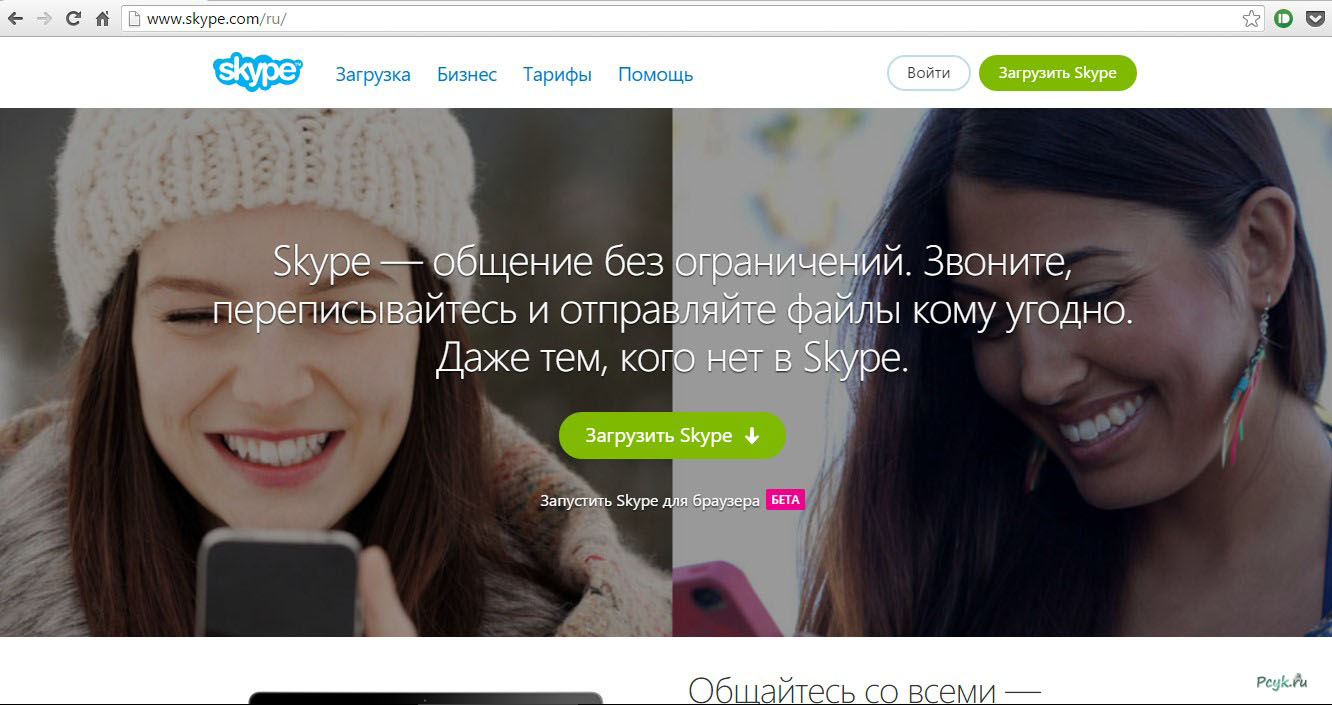Open the Загрузка menu item
The height and width of the screenshot is (705, 1332).
point(373,73)
